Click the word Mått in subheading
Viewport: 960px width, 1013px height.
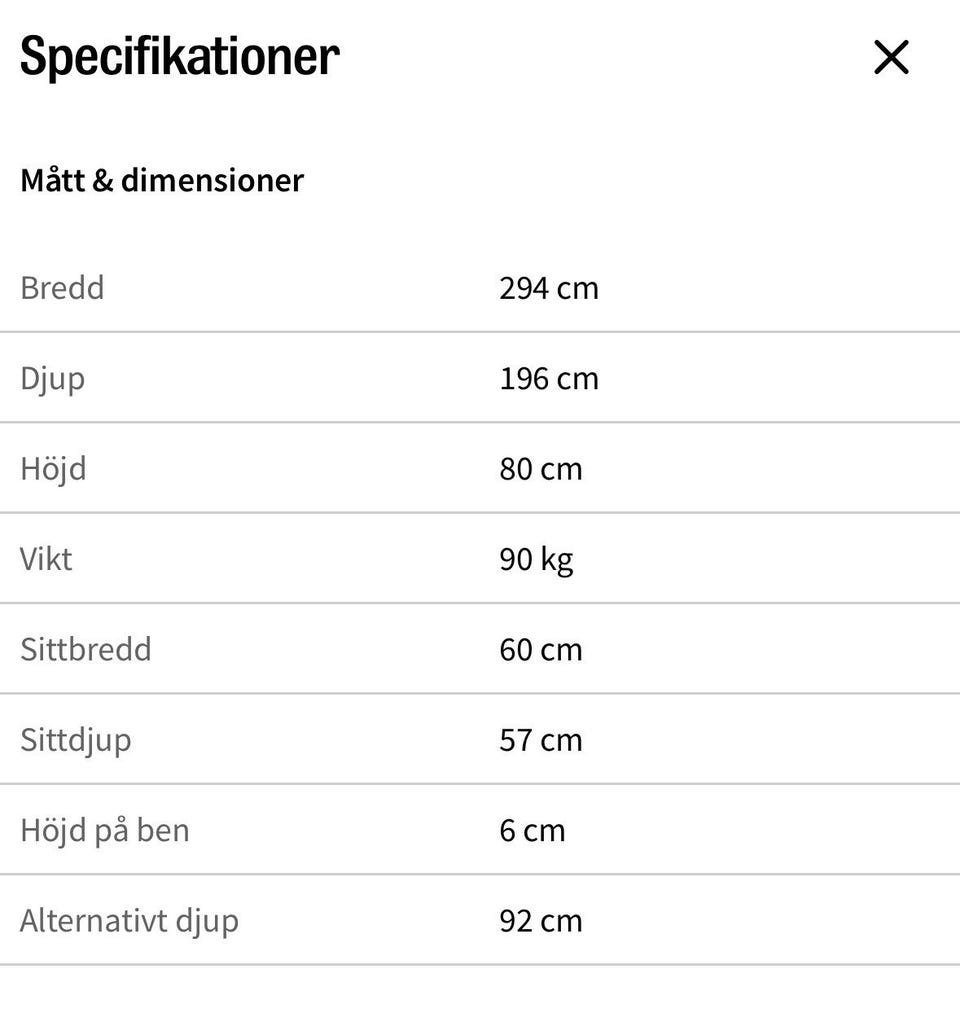[52, 181]
